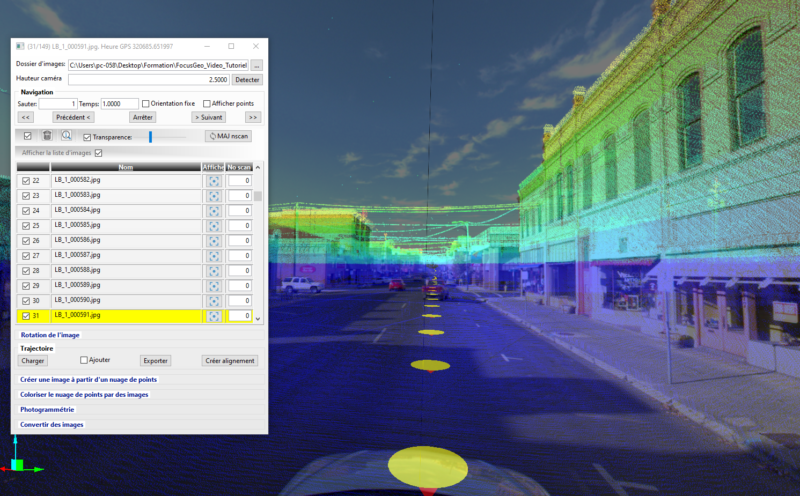Screen dimensions: 800x496
Task: Adjust the Transparence slider handle
Action: (150, 136)
